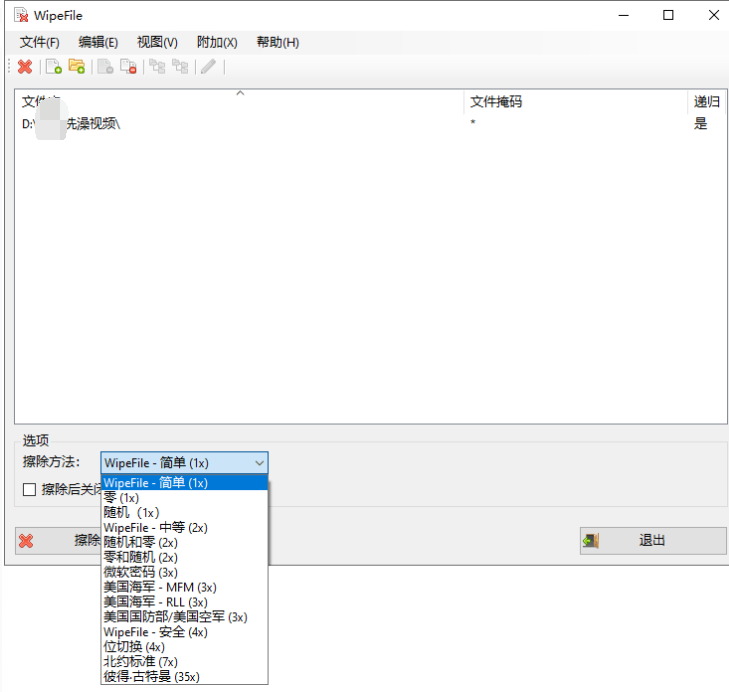The height and width of the screenshot is (692, 729).
Task: Open the 视图(V) menu
Action: [x=157, y=42]
